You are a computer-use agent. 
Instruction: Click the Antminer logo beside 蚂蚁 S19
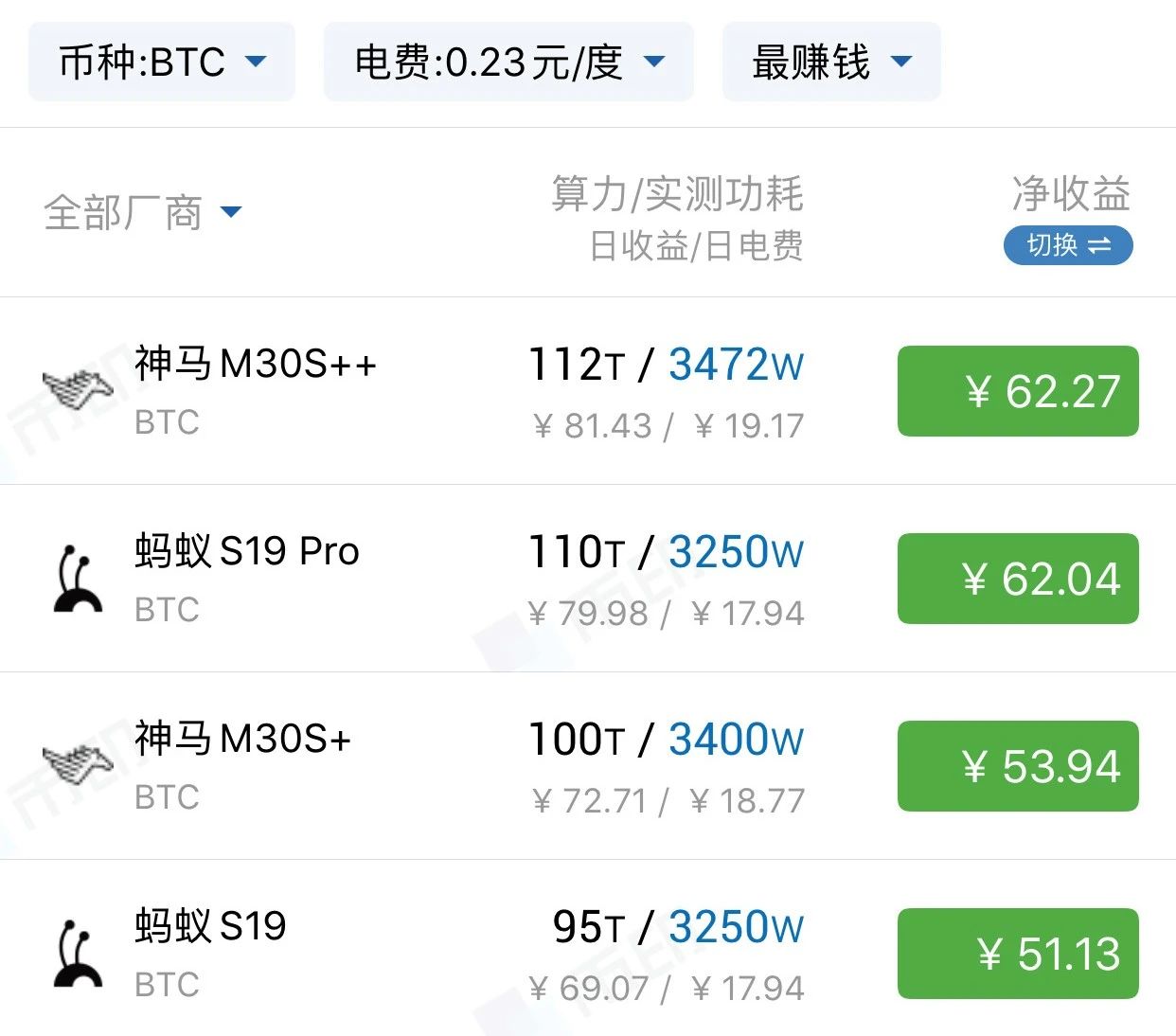78,953
